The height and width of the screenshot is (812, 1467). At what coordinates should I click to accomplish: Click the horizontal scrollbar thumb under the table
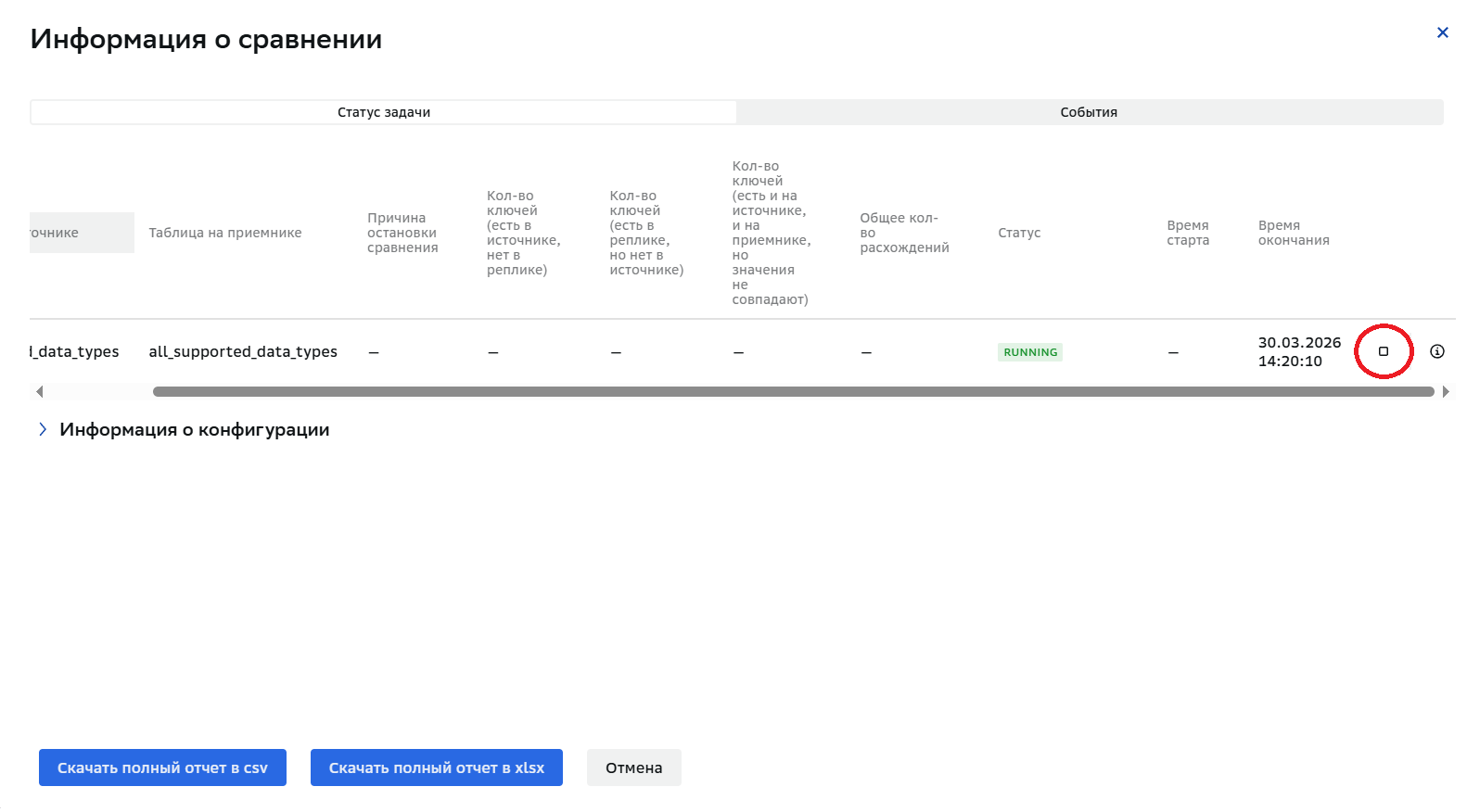click(793, 391)
